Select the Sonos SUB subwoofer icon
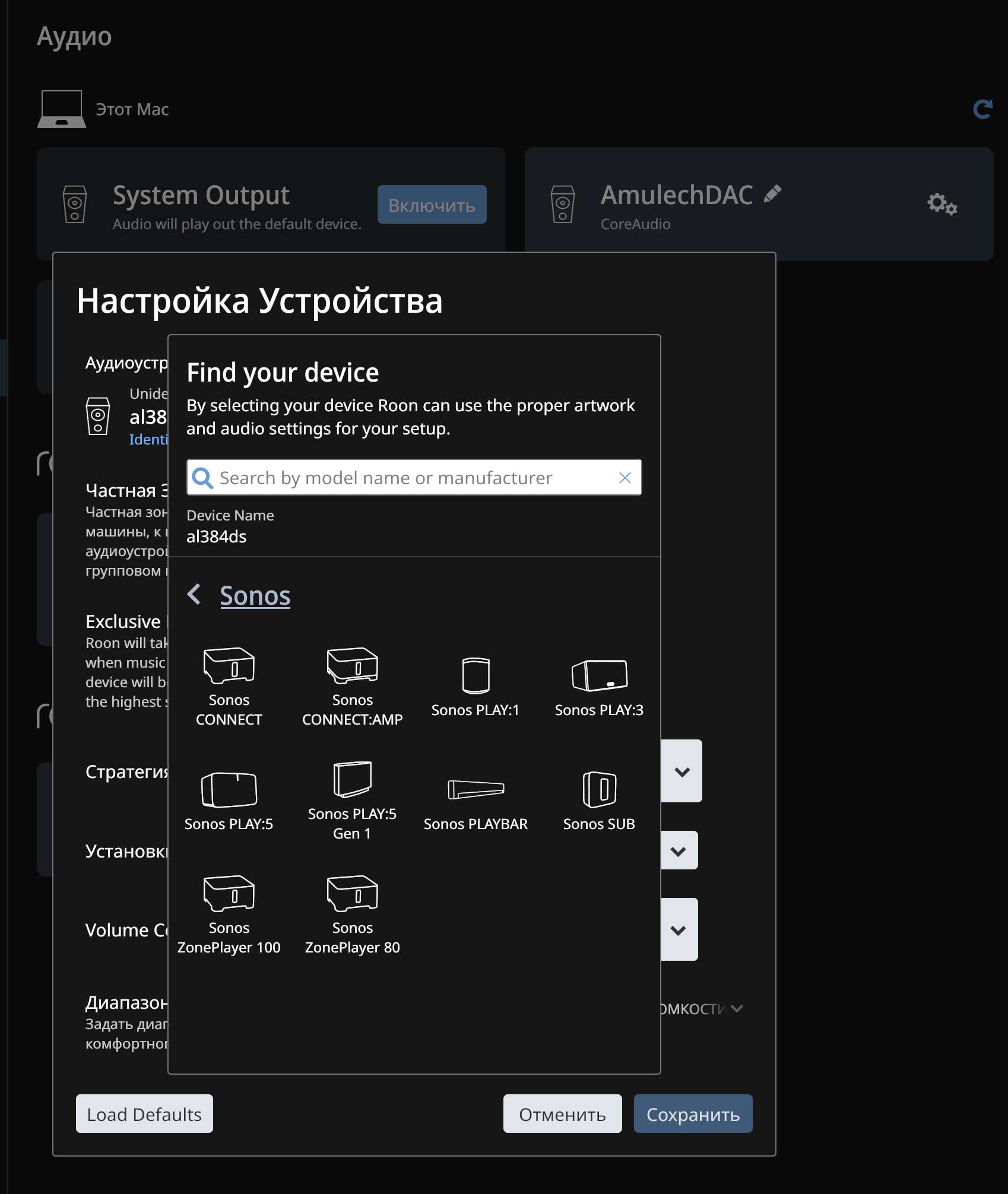The image size is (1008, 1194). (599, 789)
